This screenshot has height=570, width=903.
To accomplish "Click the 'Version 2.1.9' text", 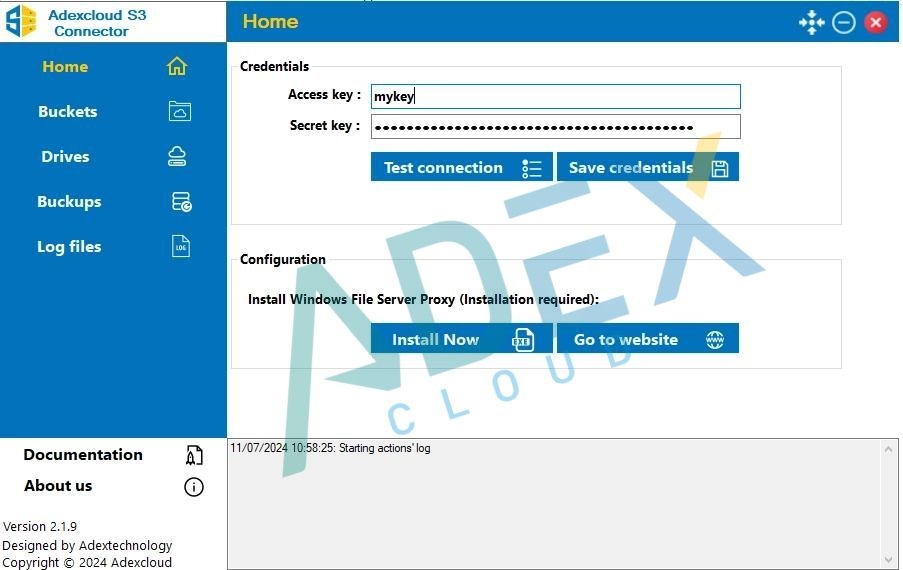I will pos(40,526).
